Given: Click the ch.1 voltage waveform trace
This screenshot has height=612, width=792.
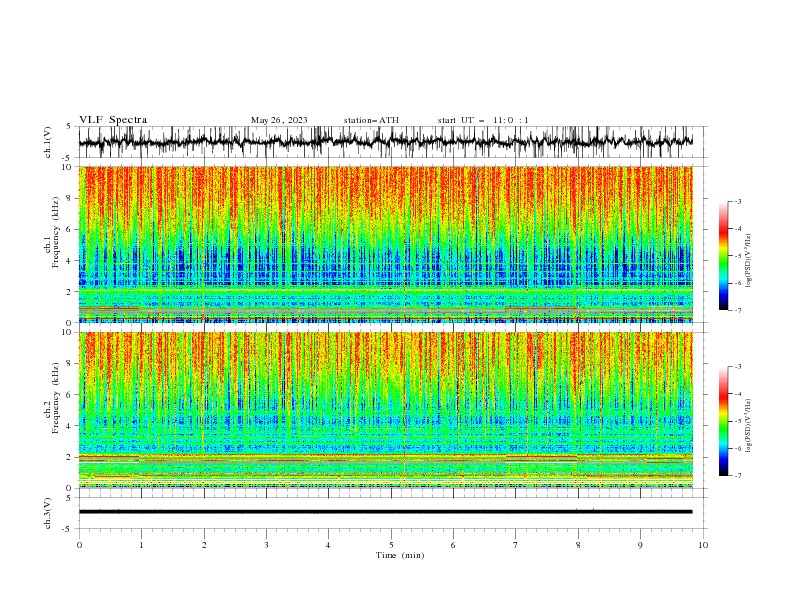Looking at the screenshot, I should (385, 142).
